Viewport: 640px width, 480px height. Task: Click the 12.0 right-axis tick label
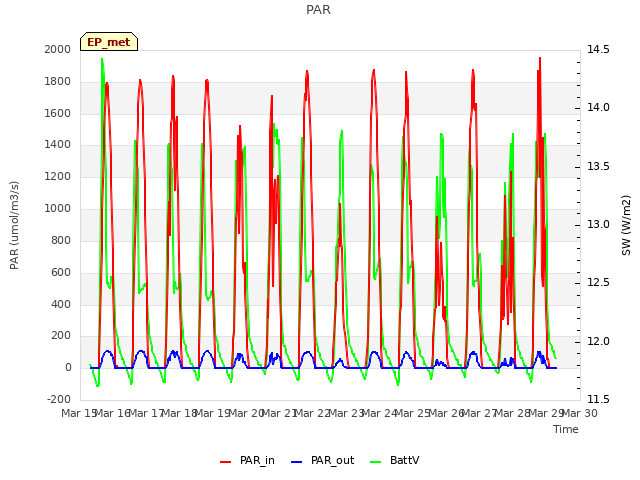click(x=598, y=341)
